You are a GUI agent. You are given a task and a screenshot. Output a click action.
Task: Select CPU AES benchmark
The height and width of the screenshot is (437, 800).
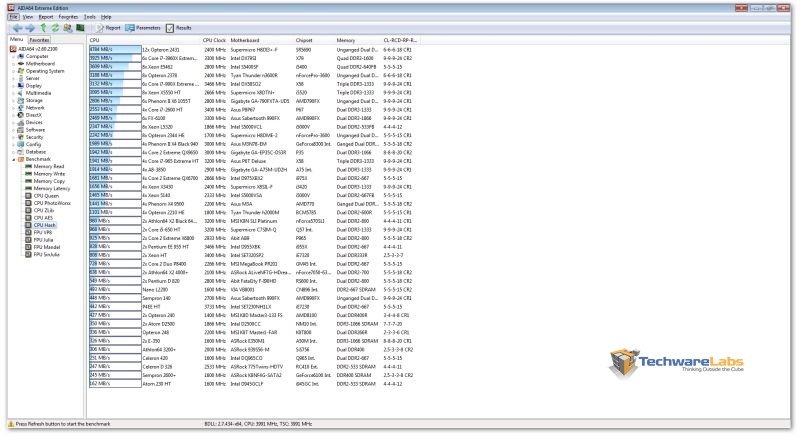(43, 218)
